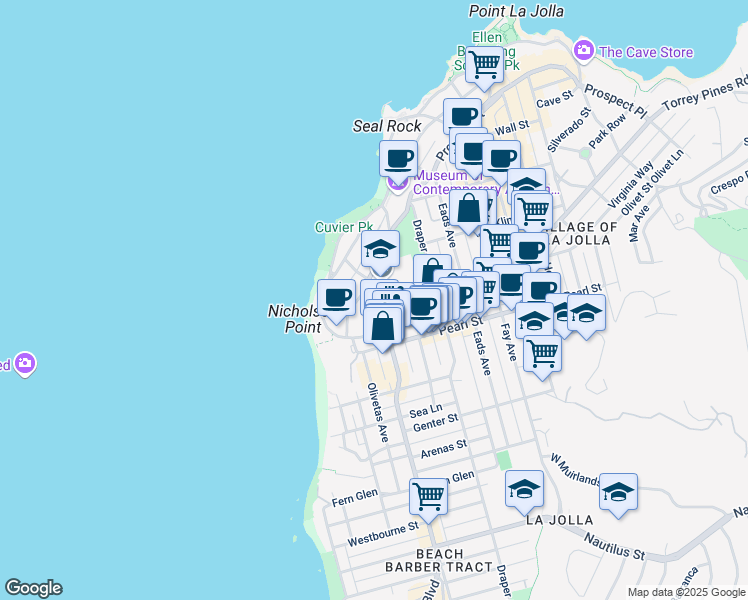Viewport: 748px width, 600px height.
Task: Select shopping cart marker on Fay Ave
Action: coord(542,356)
